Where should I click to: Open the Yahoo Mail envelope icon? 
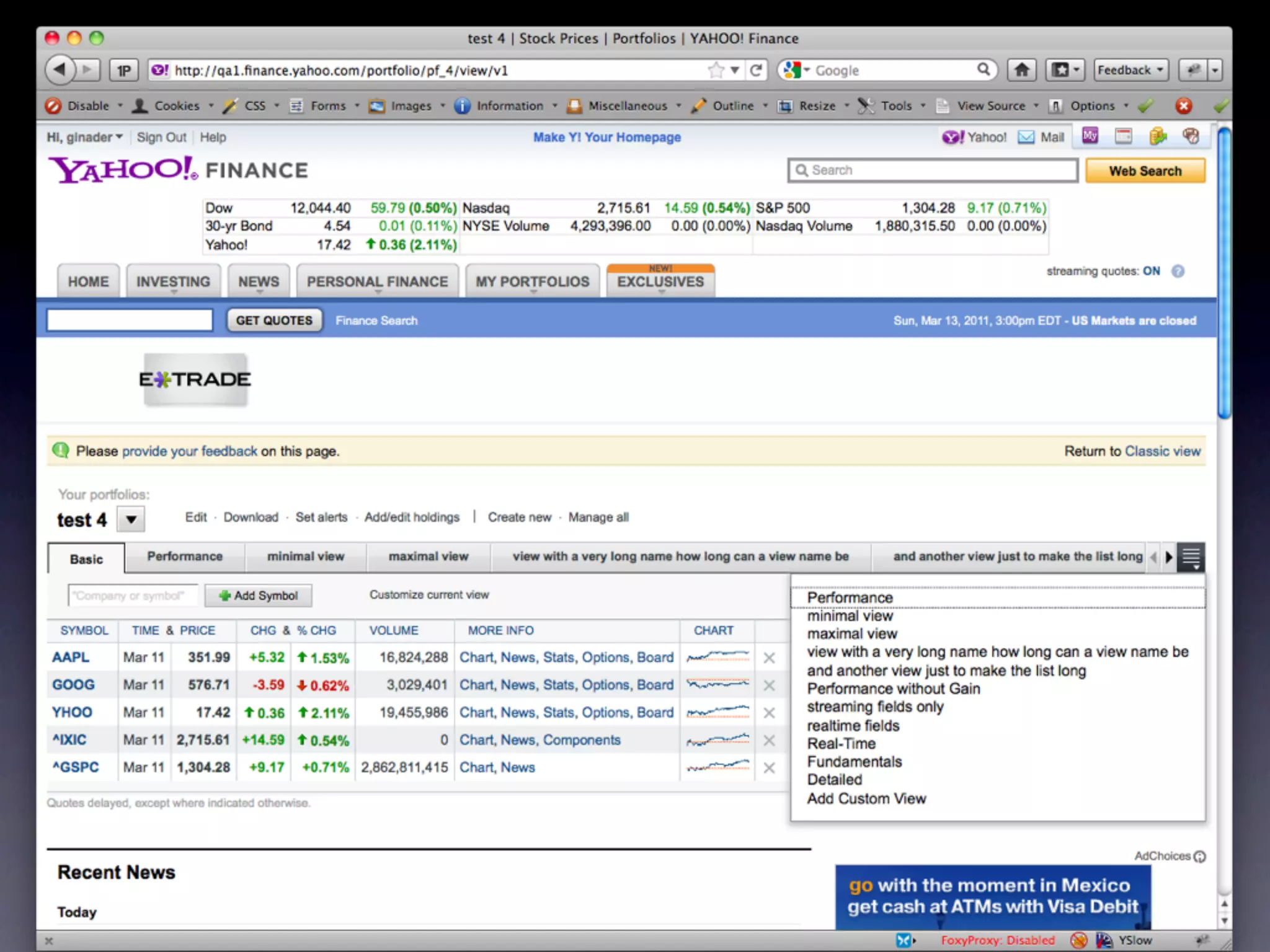pos(1026,137)
